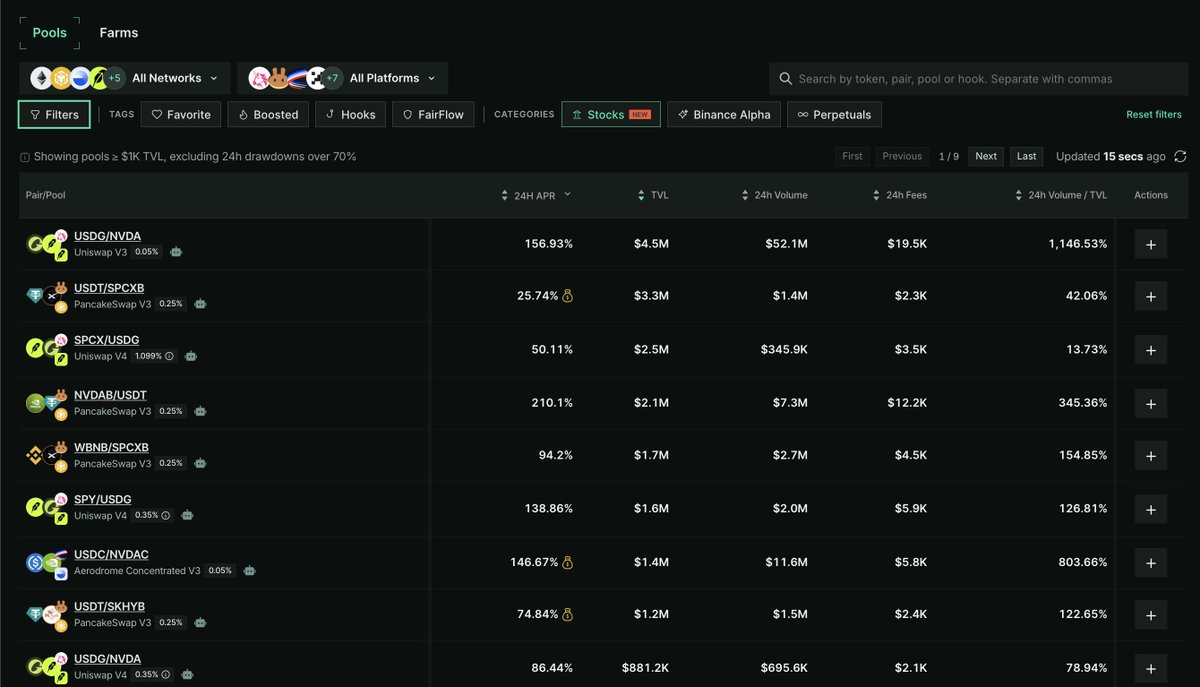Click robot icon in USDT/SPCXB row
Viewport: 1200px width, 687px height.
coord(200,304)
